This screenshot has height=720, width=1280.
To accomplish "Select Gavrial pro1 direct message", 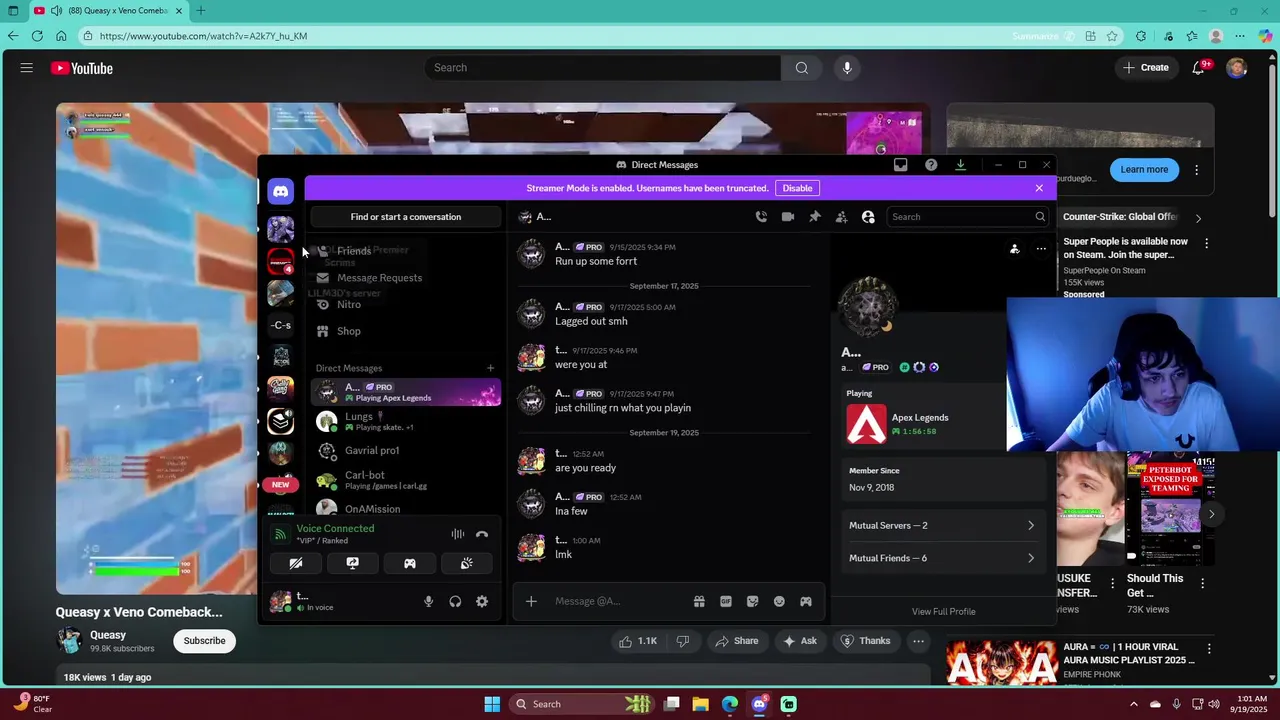I will click(406, 451).
